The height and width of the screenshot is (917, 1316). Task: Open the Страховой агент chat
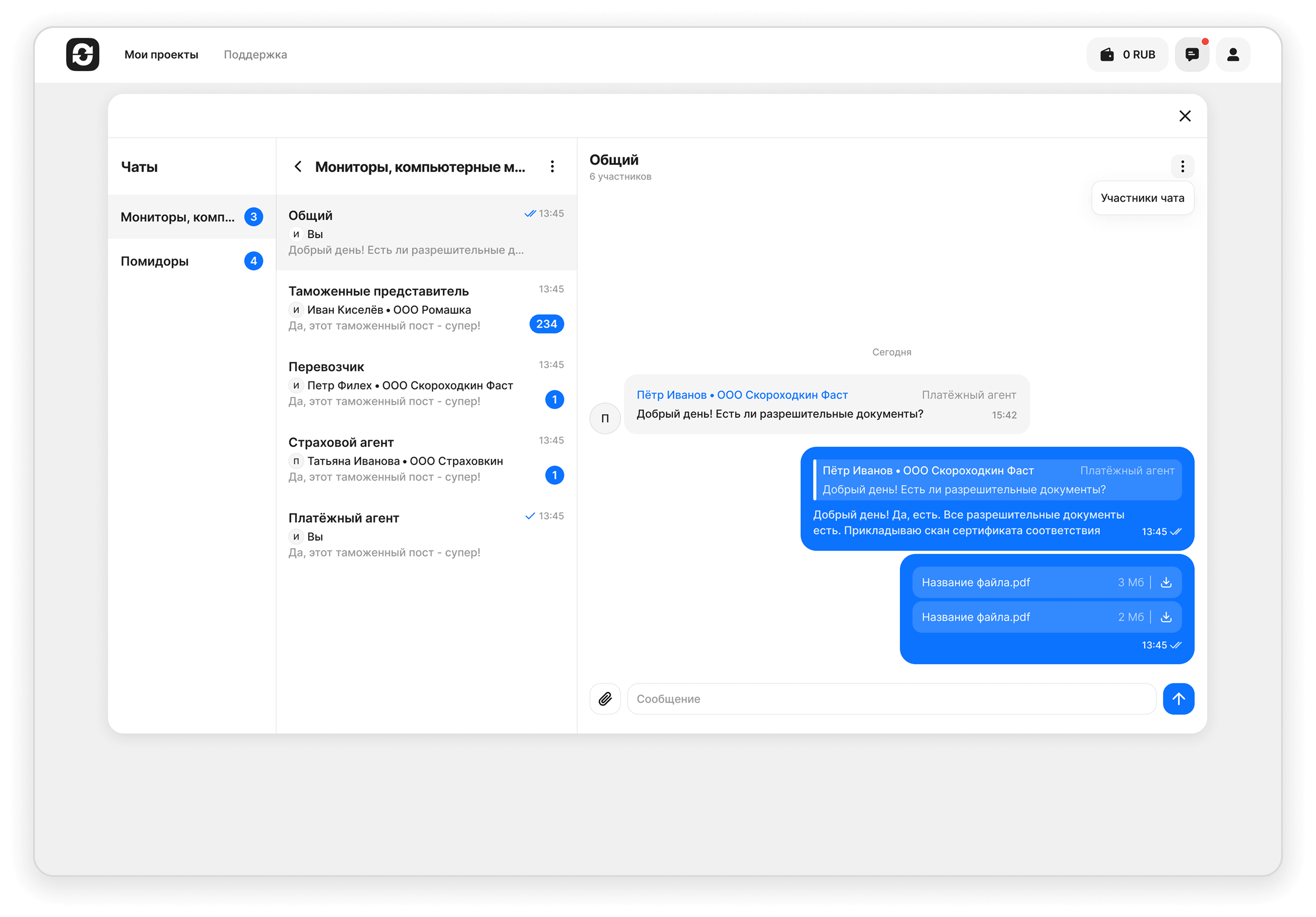coord(427,459)
